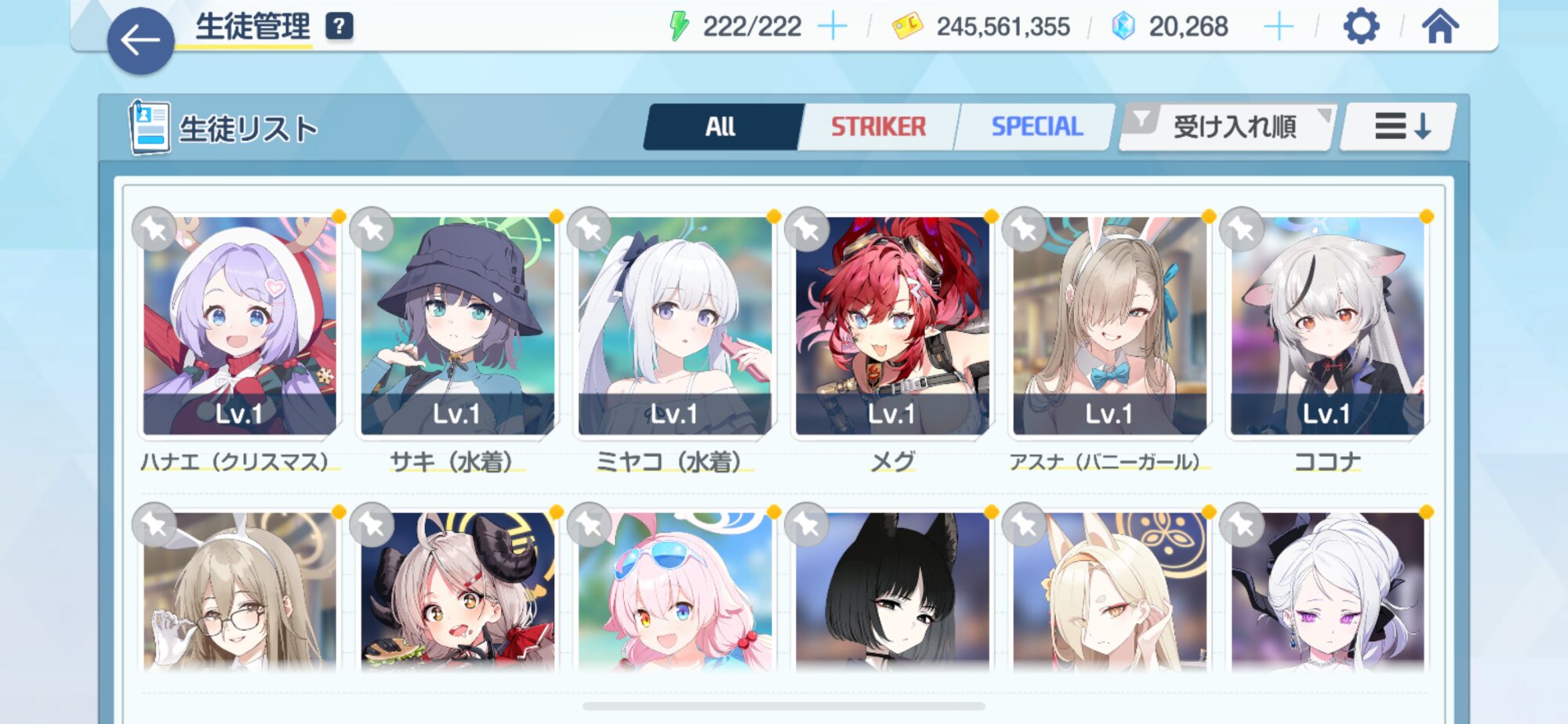Screen dimensions: 1568x724
Task: Go to the lobby with the home icon
Action: [x=1440, y=26]
